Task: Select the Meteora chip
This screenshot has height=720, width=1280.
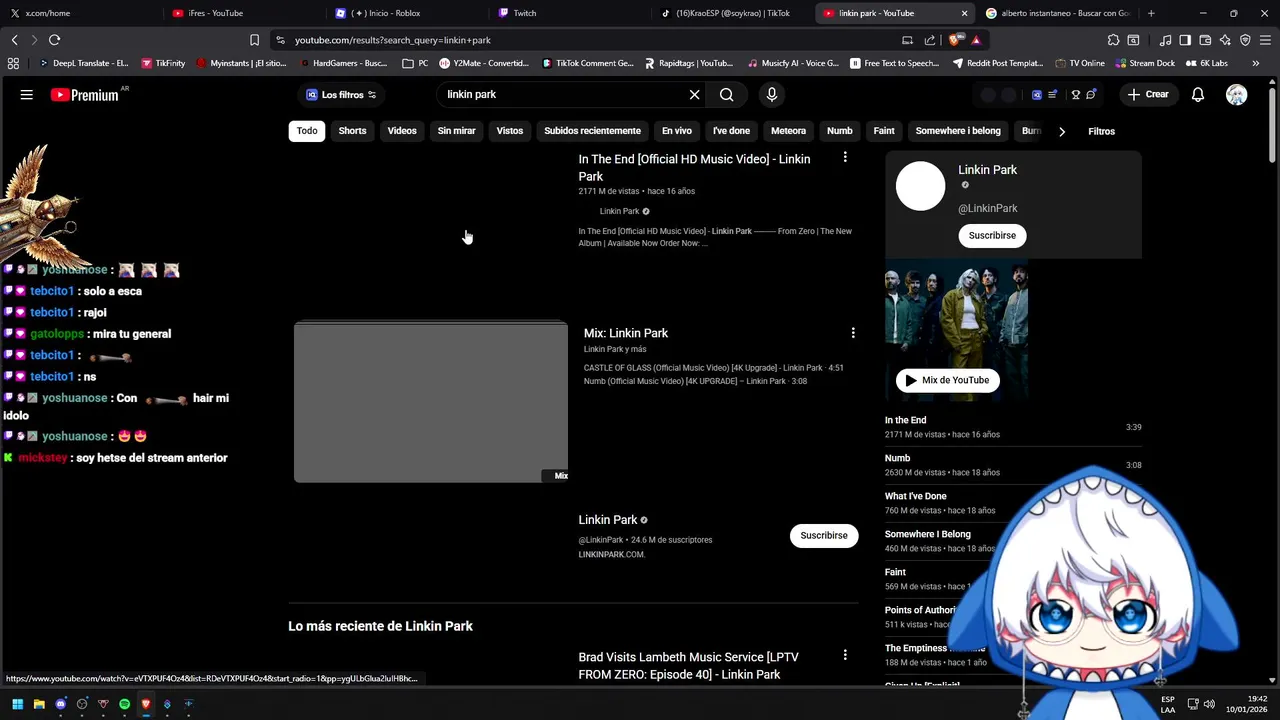Action: [x=788, y=131]
